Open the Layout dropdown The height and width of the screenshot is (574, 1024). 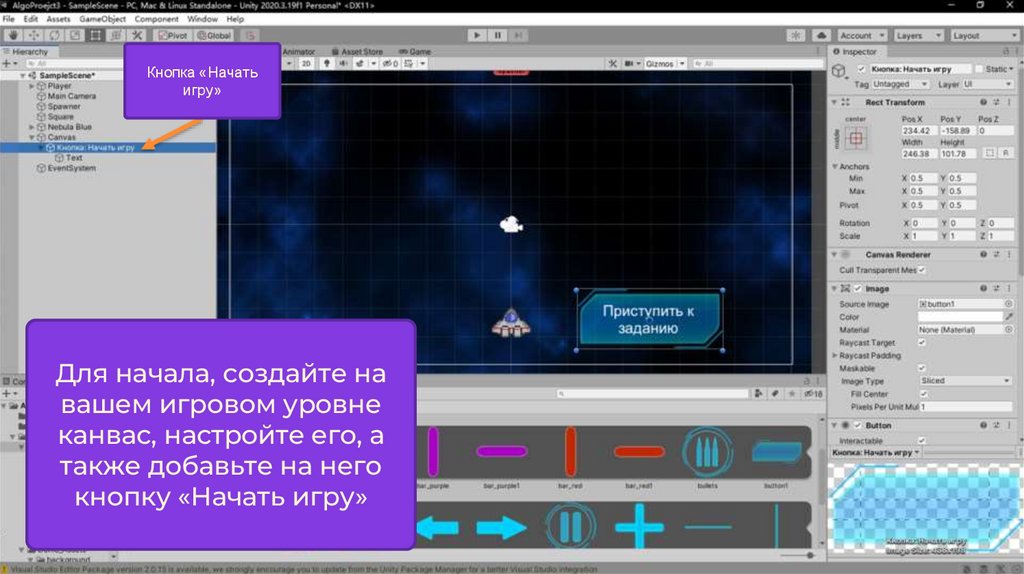pyautogui.click(x=984, y=35)
